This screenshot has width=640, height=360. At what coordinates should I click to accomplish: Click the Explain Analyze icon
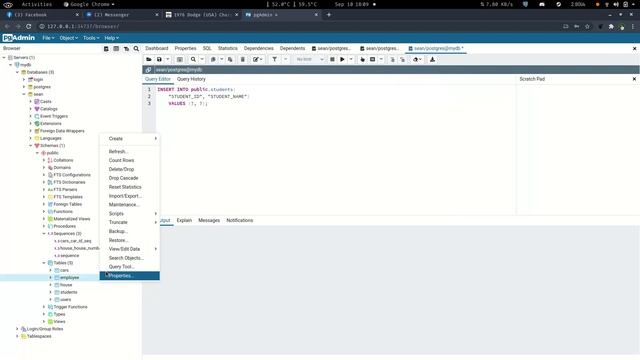pos(373,60)
